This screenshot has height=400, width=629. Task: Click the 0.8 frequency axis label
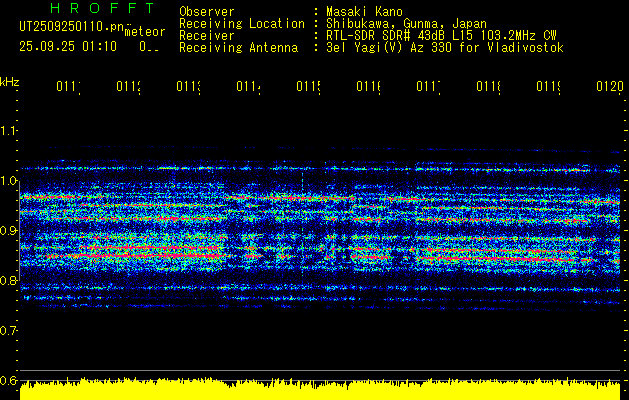[x=8, y=280]
